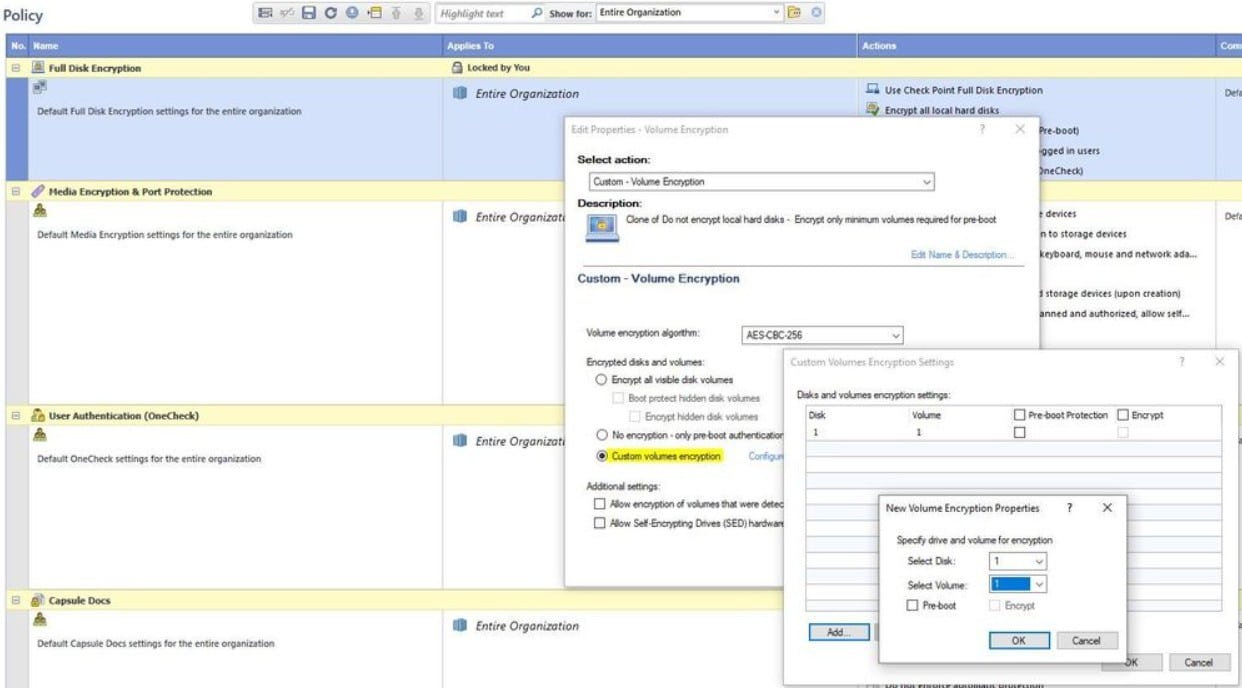The height and width of the screenshot is (688, 1242).
Task: Click Entire Organization in the Full Disk Encryption row
Action: [x=527, y=94]
